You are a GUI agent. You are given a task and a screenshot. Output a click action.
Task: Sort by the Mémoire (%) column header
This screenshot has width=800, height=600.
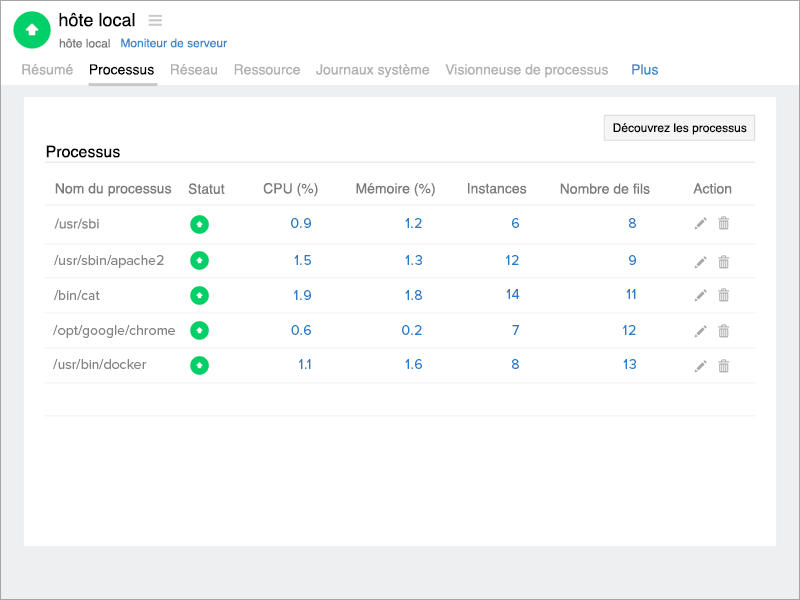[395, 189]
